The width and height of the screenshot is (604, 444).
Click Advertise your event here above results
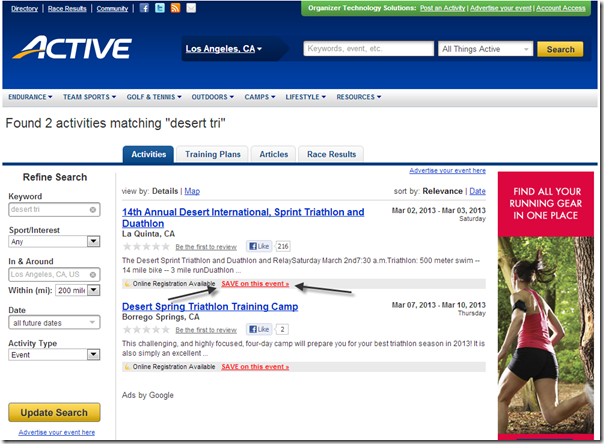click(x=447, y=171)
